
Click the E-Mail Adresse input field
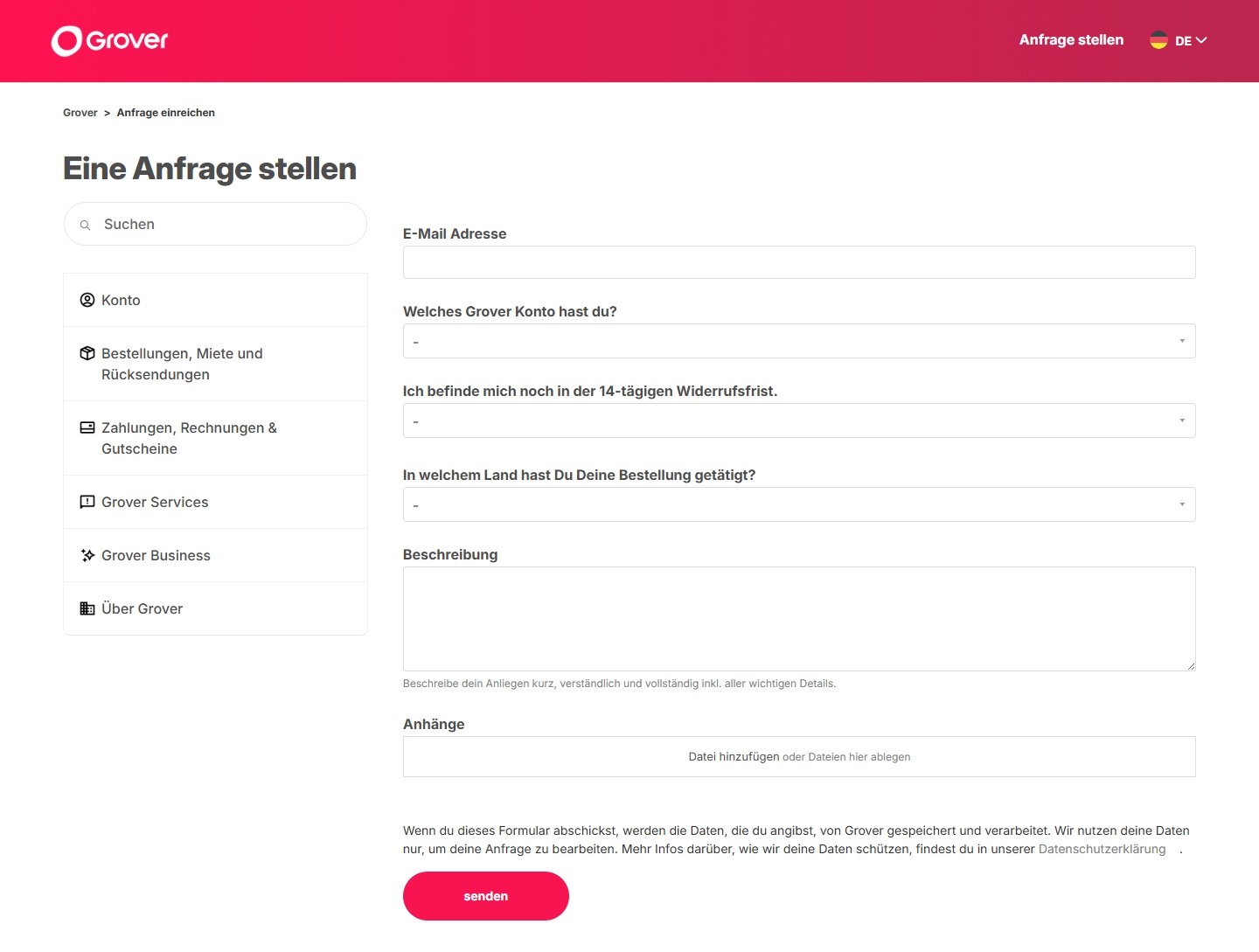click(799, 262)
